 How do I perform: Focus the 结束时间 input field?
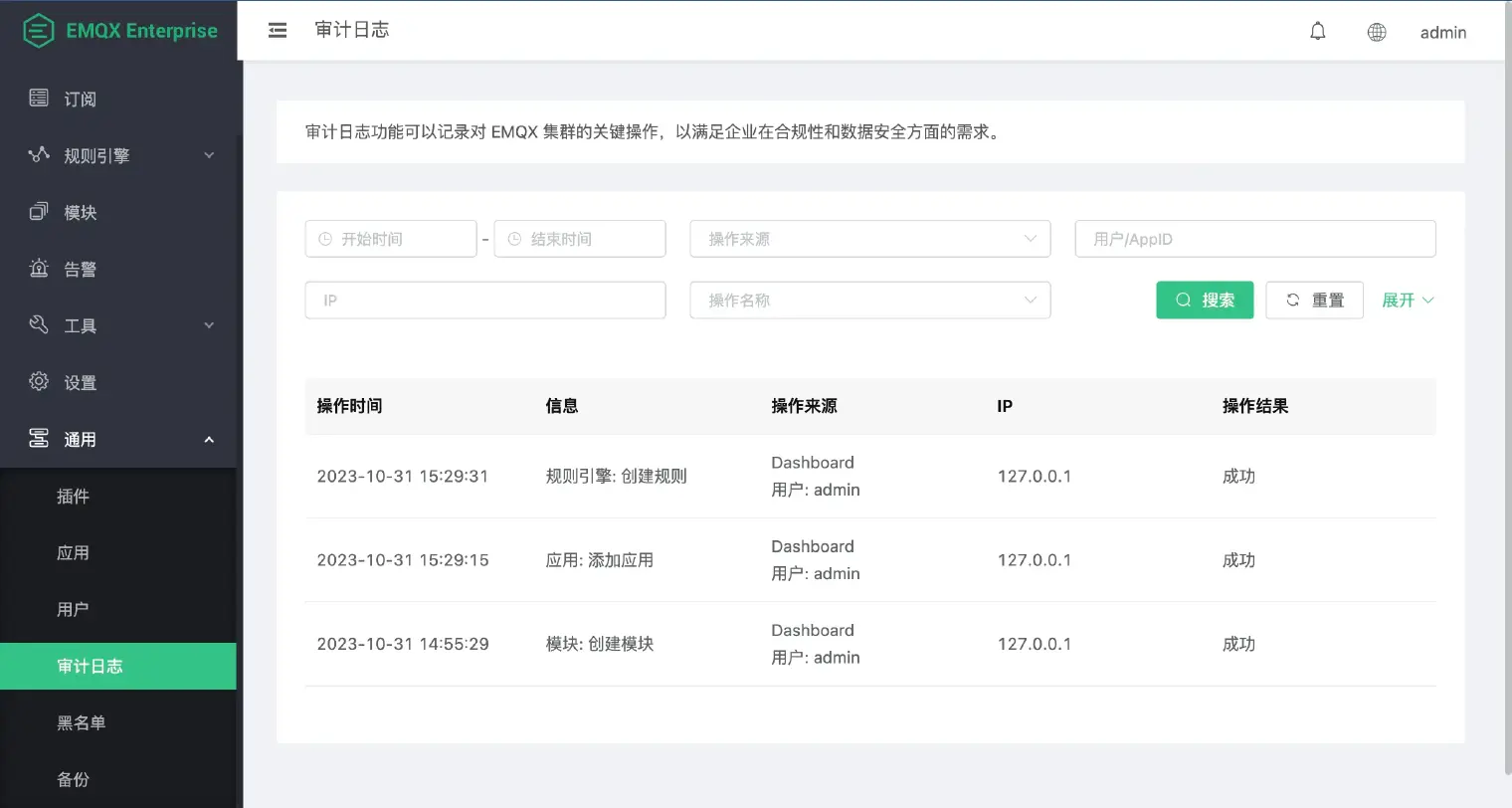tap(580, 239)
